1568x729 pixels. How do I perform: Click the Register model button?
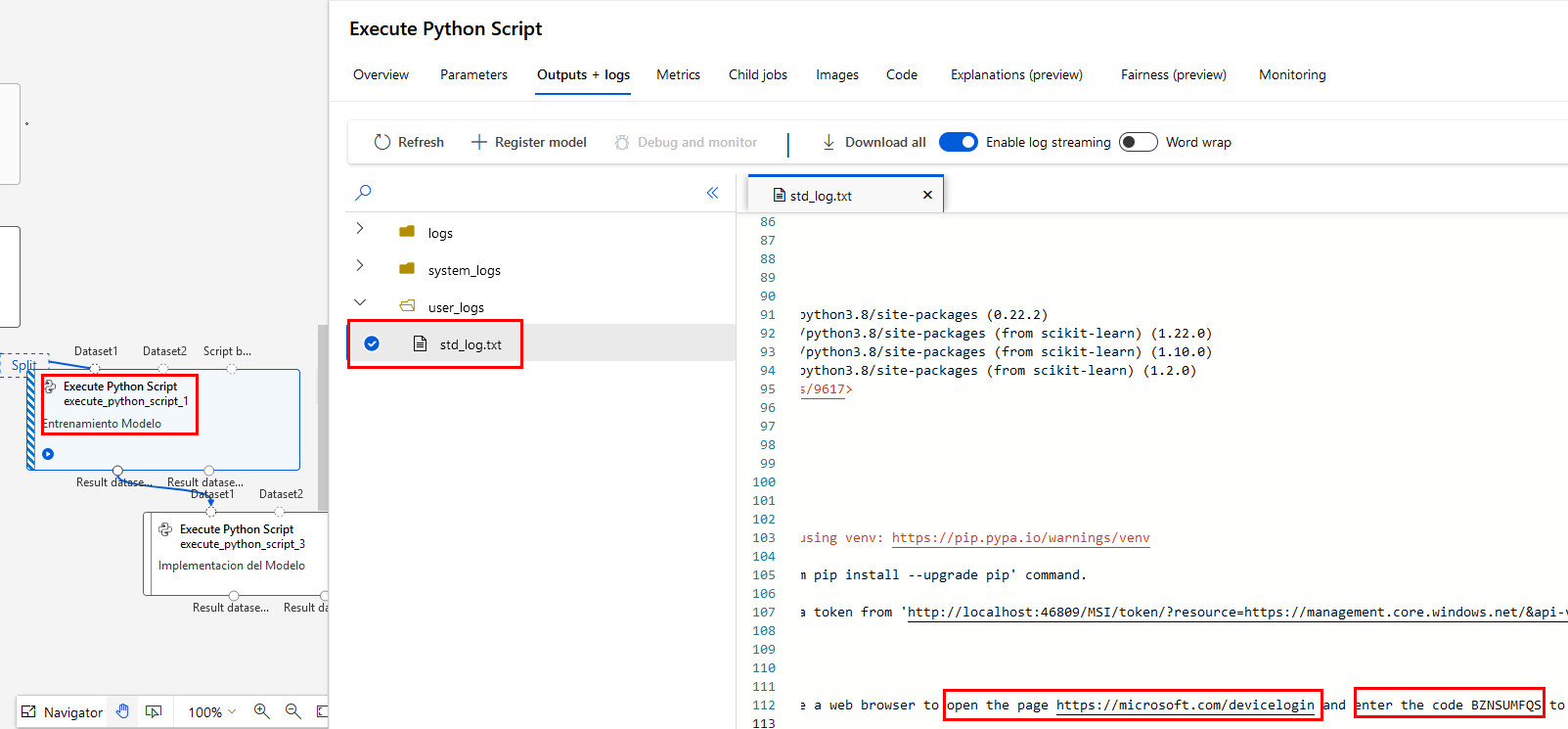(529, 142)
